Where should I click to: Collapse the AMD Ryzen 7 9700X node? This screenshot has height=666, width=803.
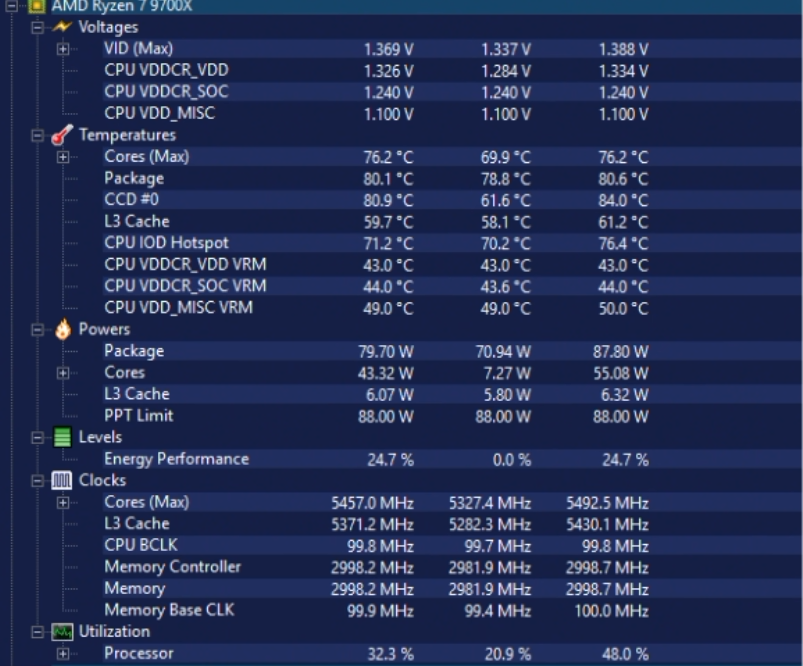pyautogui.click(x=11, y=6)
